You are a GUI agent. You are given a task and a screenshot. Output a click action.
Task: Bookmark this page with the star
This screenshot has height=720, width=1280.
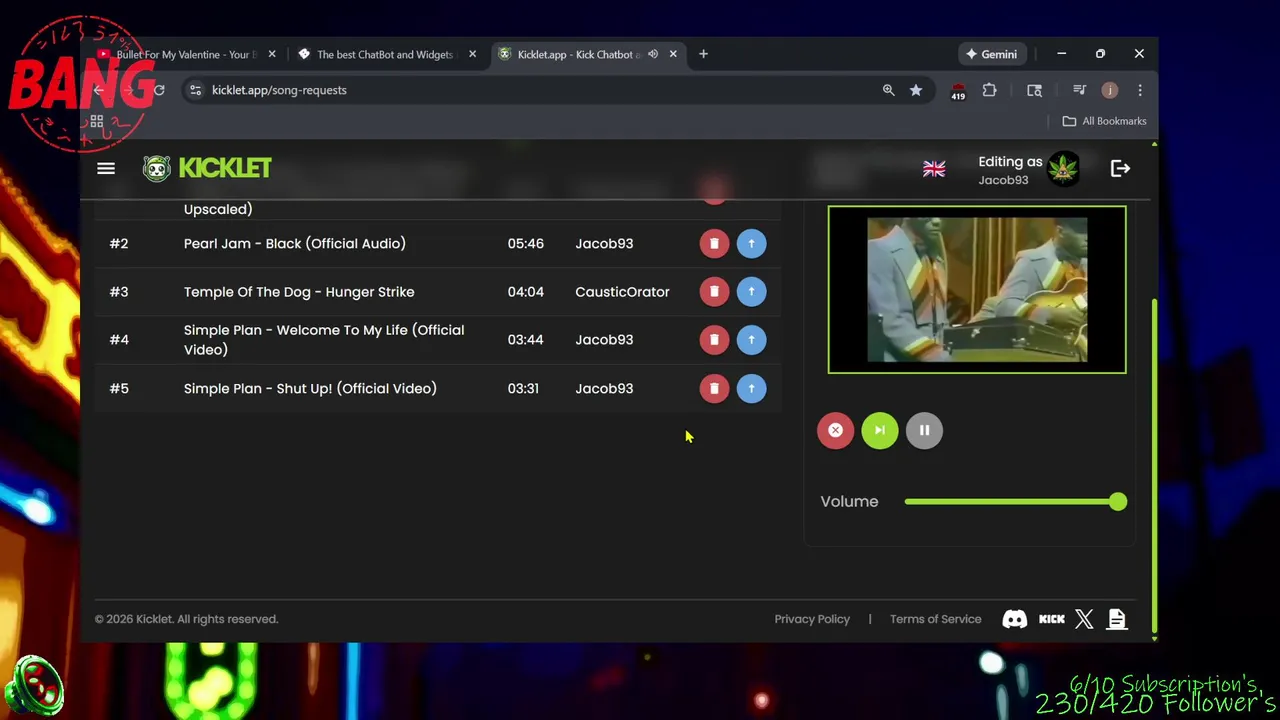(x=916, y=90)
